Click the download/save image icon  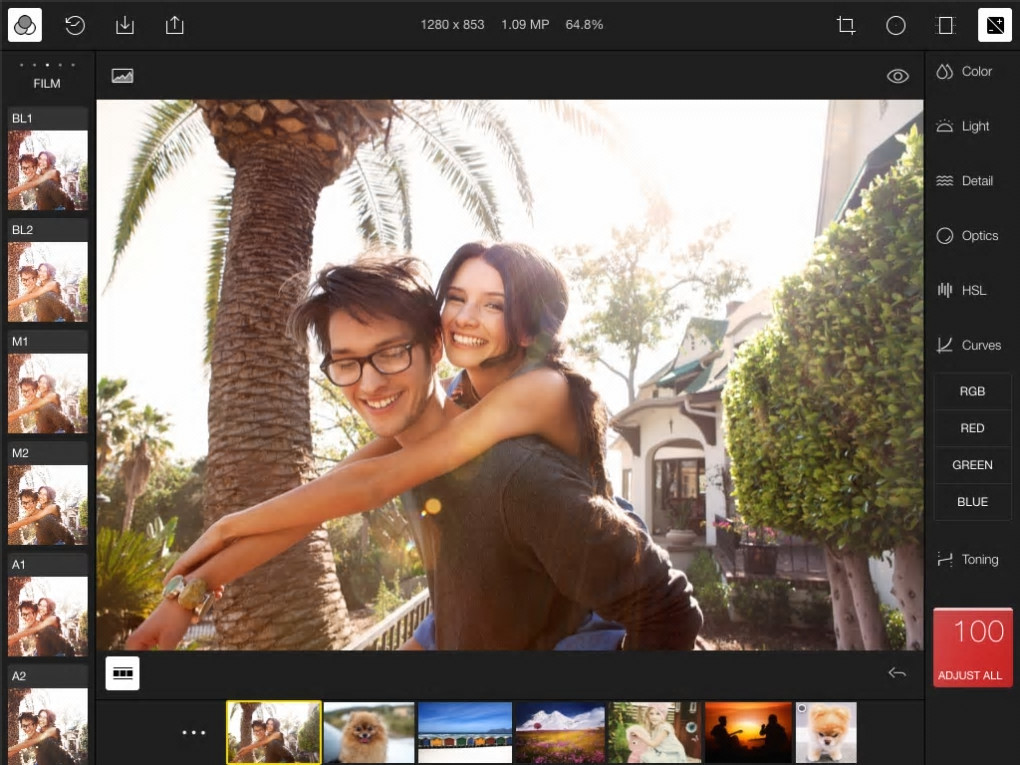(x=125, y=25)
